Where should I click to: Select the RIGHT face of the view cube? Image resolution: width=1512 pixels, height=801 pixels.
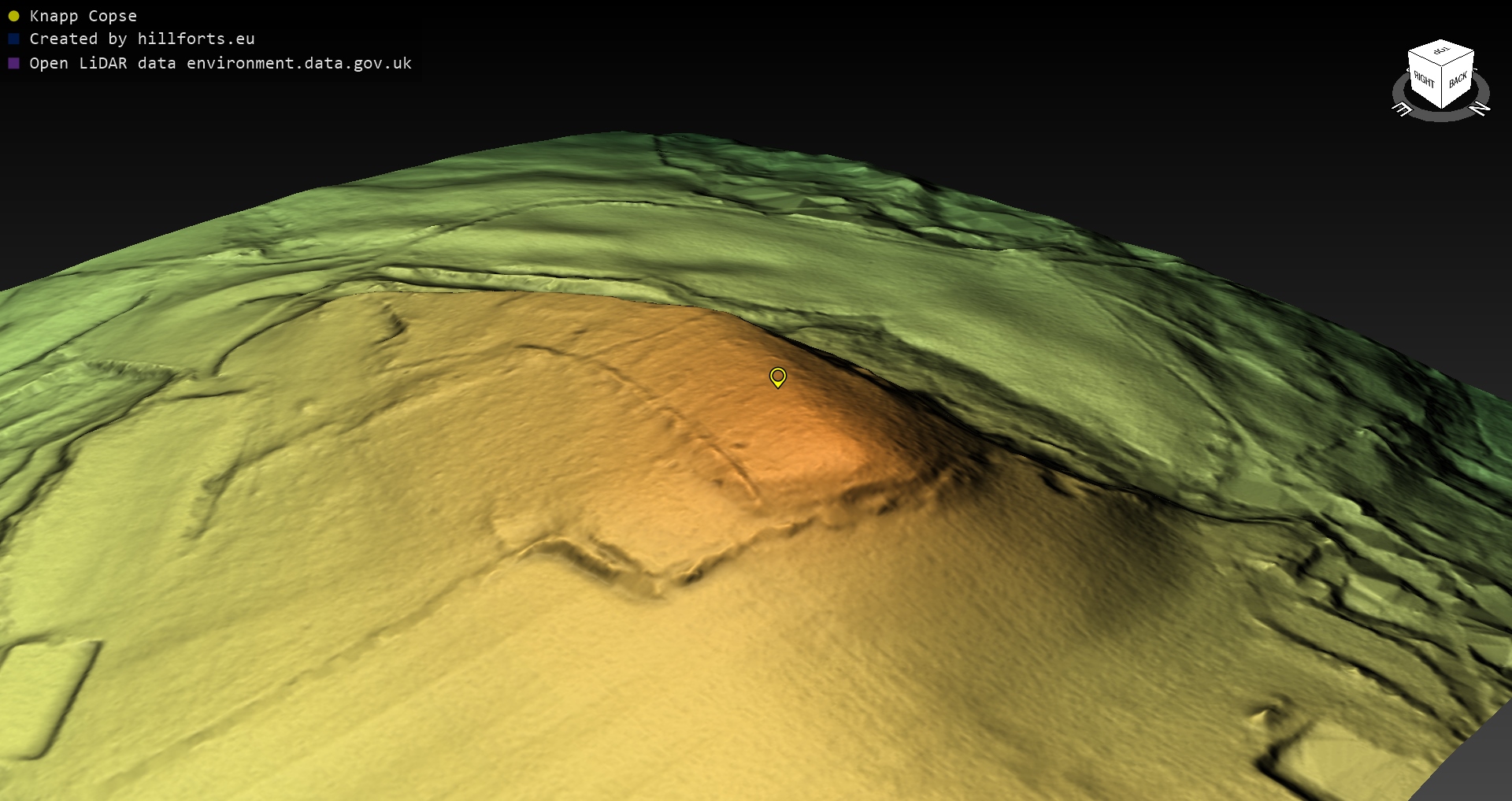click(x=1424, y=80)
